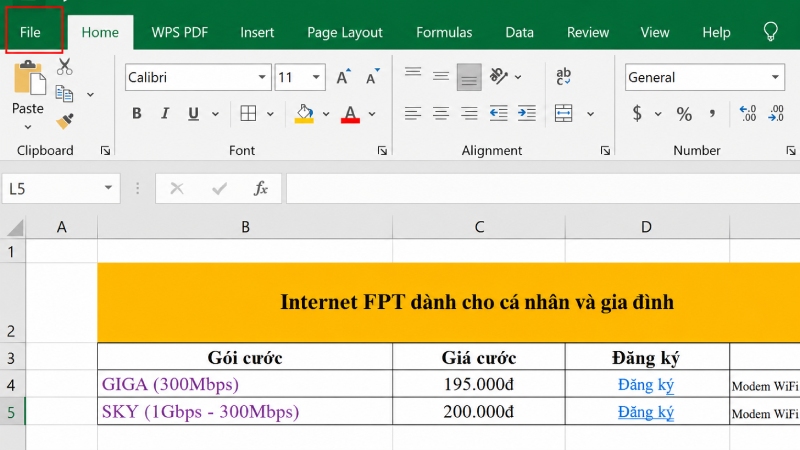Open the Formulas tab
800x450 pixels.
tap(444, 33)
